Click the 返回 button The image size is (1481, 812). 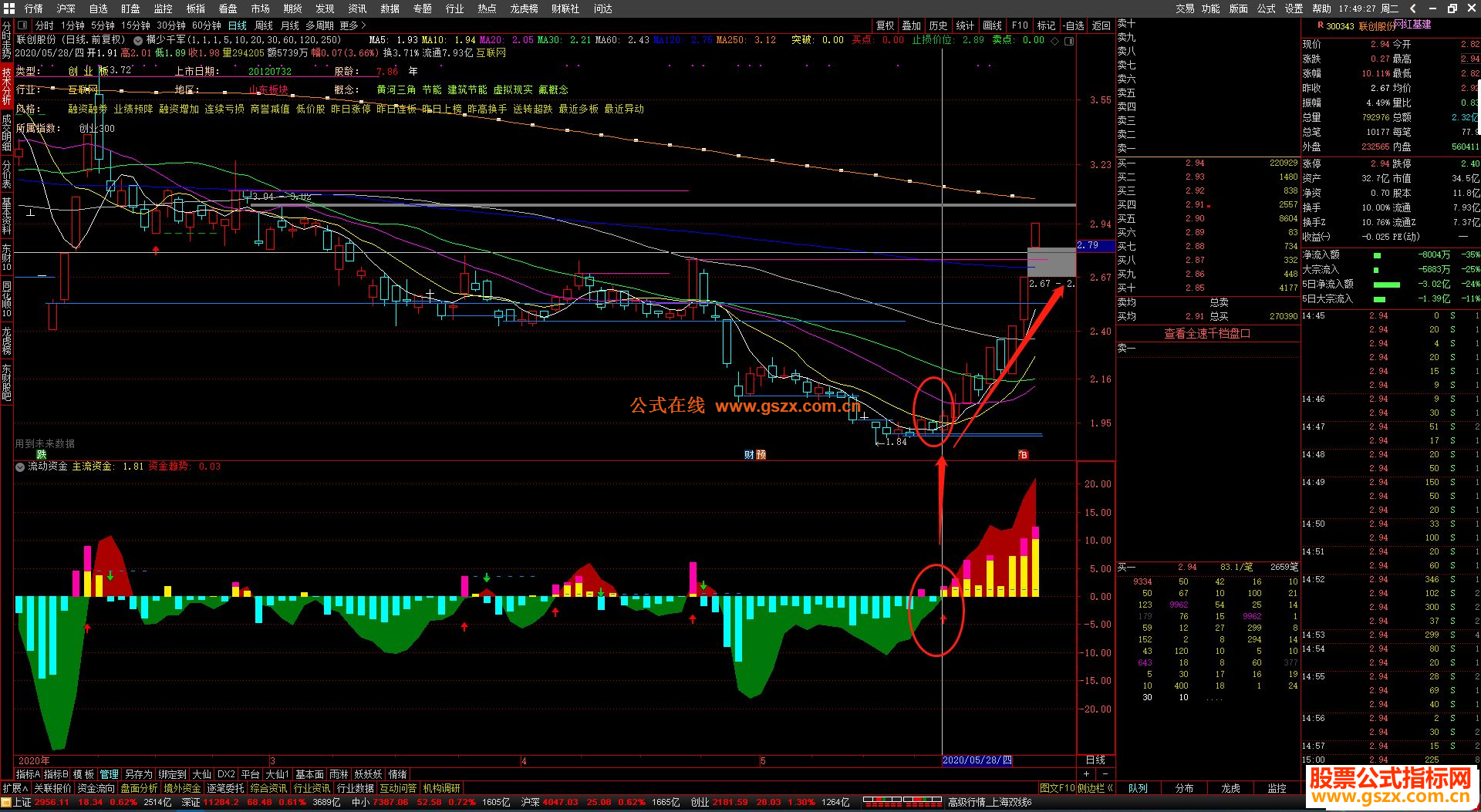(1101, 25)
